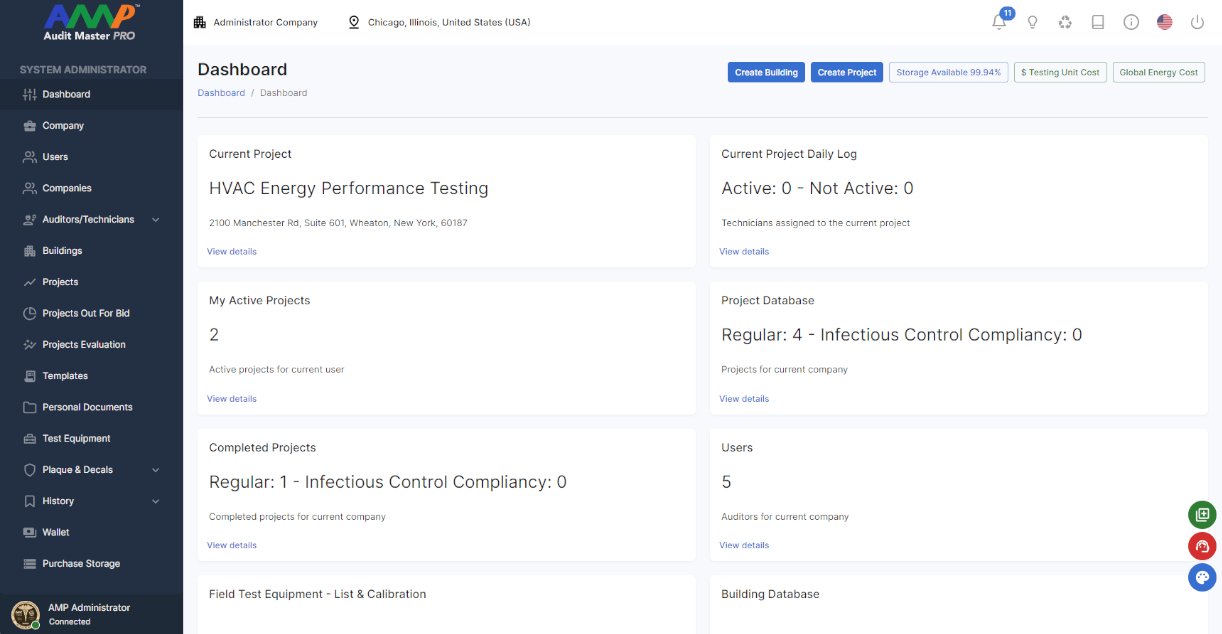Click the recycle icon in top bar

[x=1065, y=22]
